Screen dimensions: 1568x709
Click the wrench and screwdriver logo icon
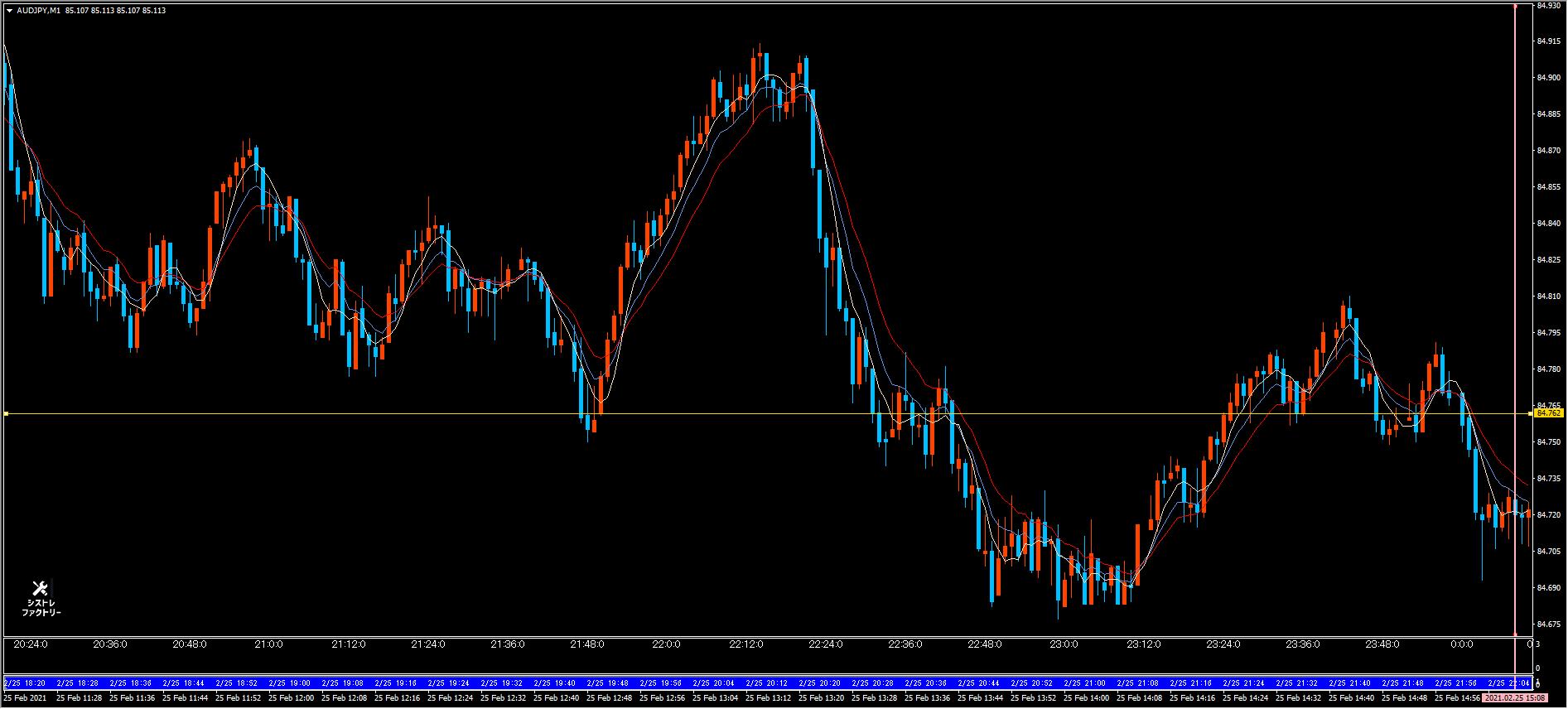tap(40, 589)
